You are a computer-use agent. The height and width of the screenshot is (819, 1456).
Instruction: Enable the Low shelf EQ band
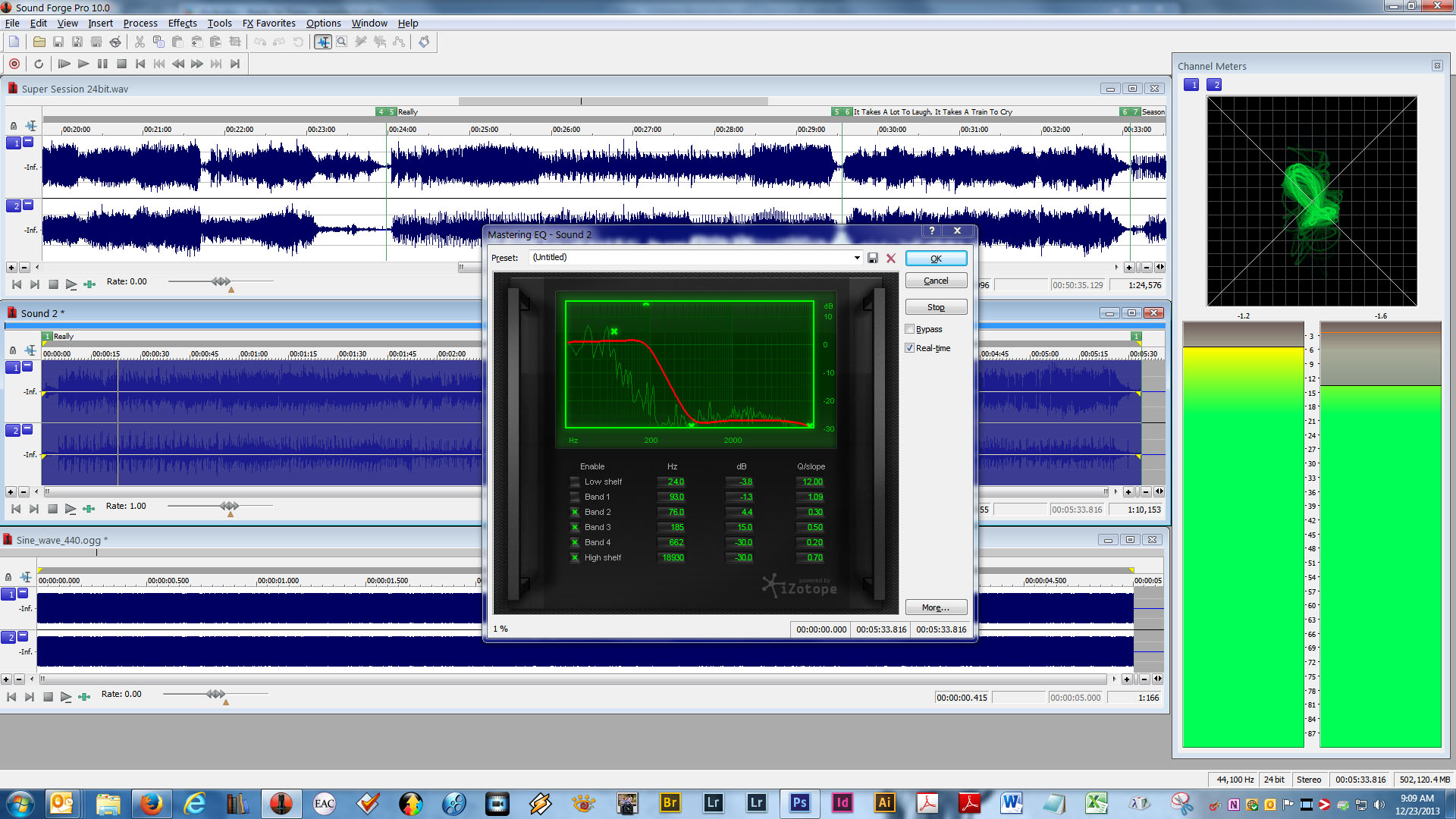[x=575, y=482]
